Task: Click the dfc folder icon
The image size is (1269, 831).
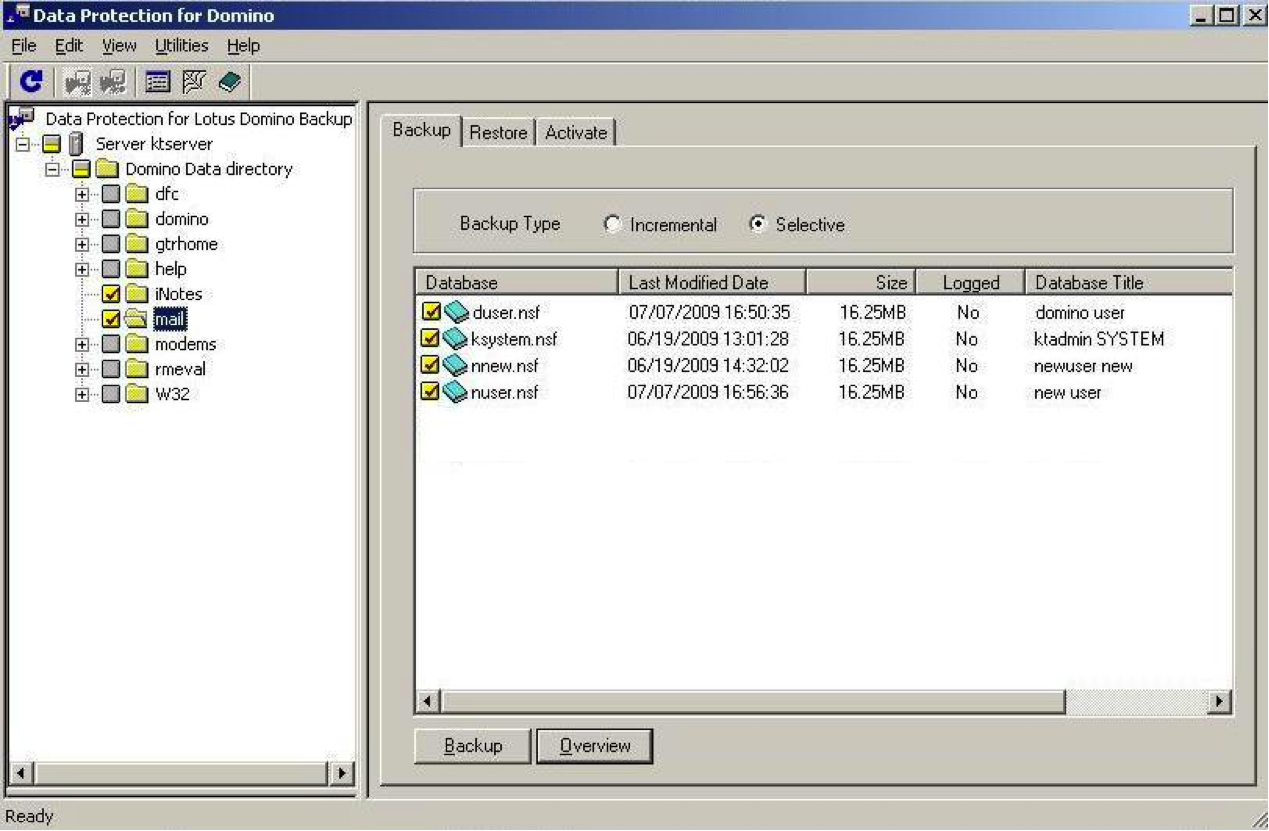Action: point(137,194)
